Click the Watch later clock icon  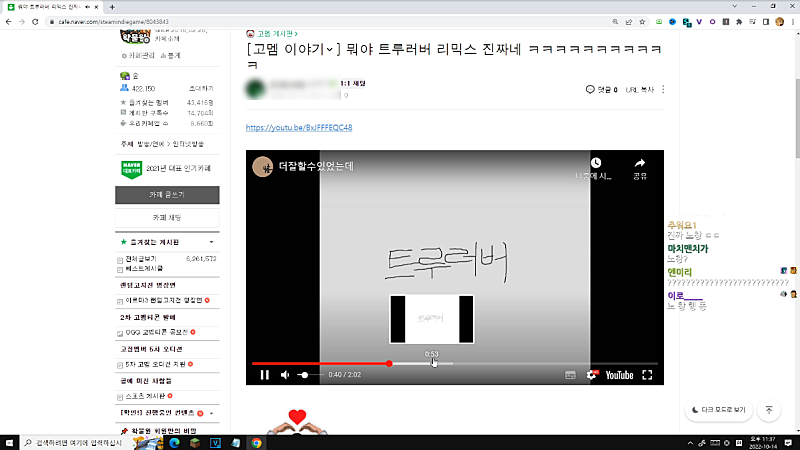[x=596, y=163]
